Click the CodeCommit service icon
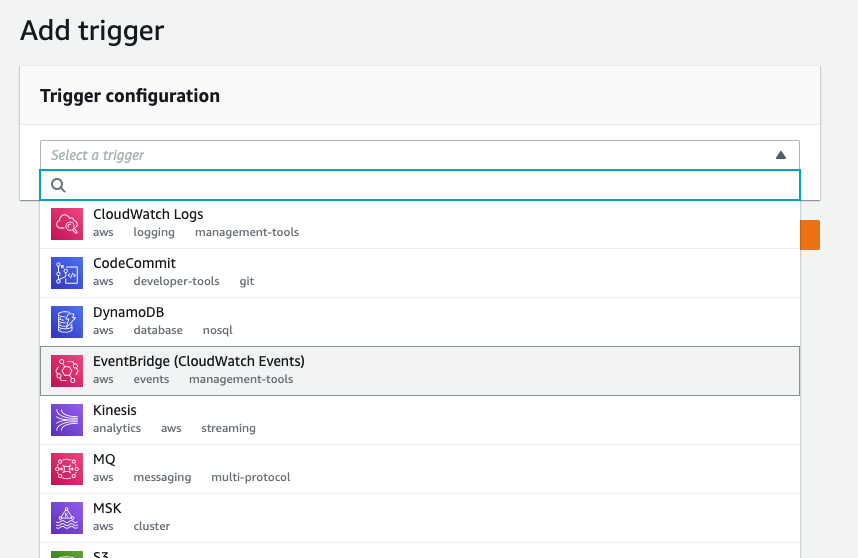The height and width of the screenshot is (558, 858). click(x=67, y=273)
